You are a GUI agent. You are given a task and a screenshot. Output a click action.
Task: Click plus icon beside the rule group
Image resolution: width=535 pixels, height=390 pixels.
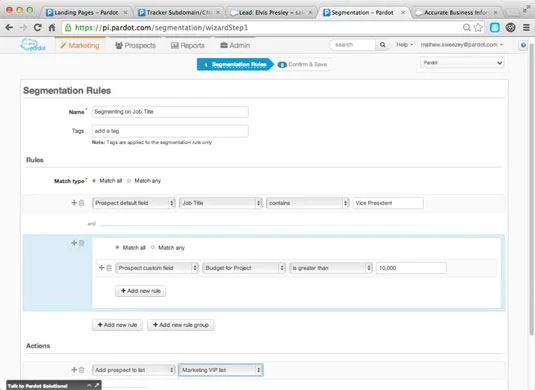74,243
